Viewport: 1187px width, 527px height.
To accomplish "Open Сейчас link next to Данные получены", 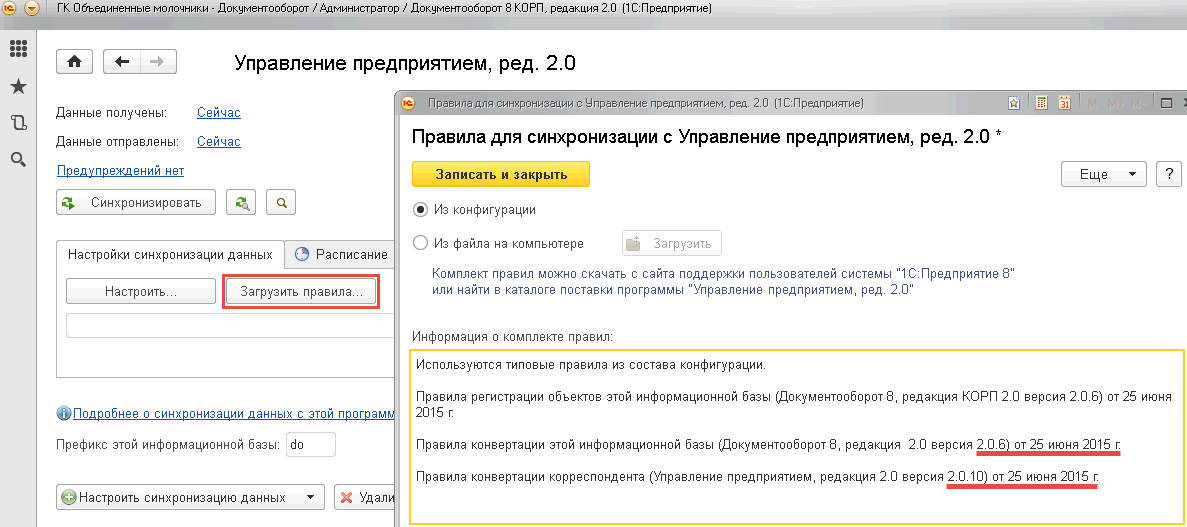I will [x=219, y=113].
